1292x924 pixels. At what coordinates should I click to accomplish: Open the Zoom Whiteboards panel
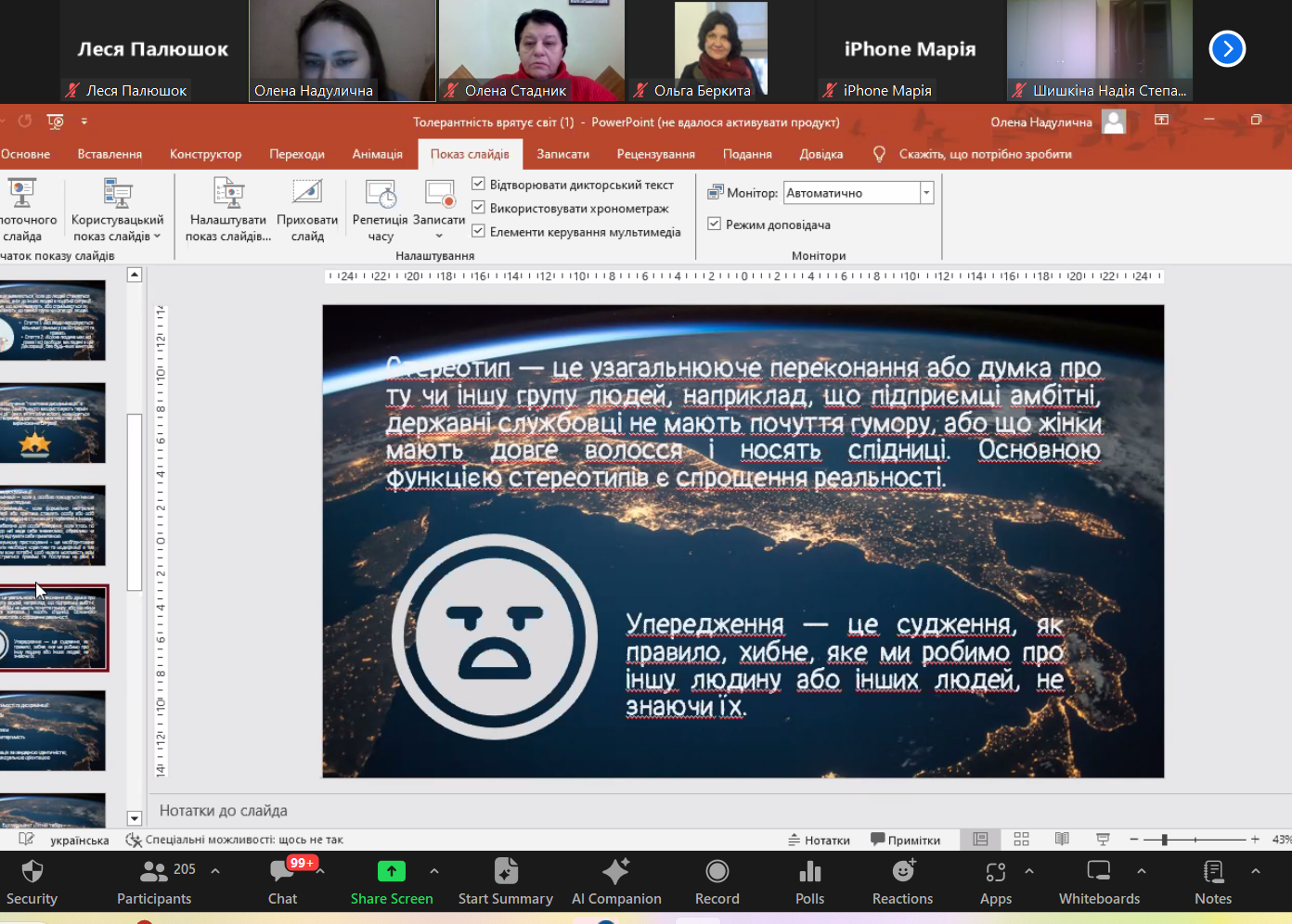1099,881
